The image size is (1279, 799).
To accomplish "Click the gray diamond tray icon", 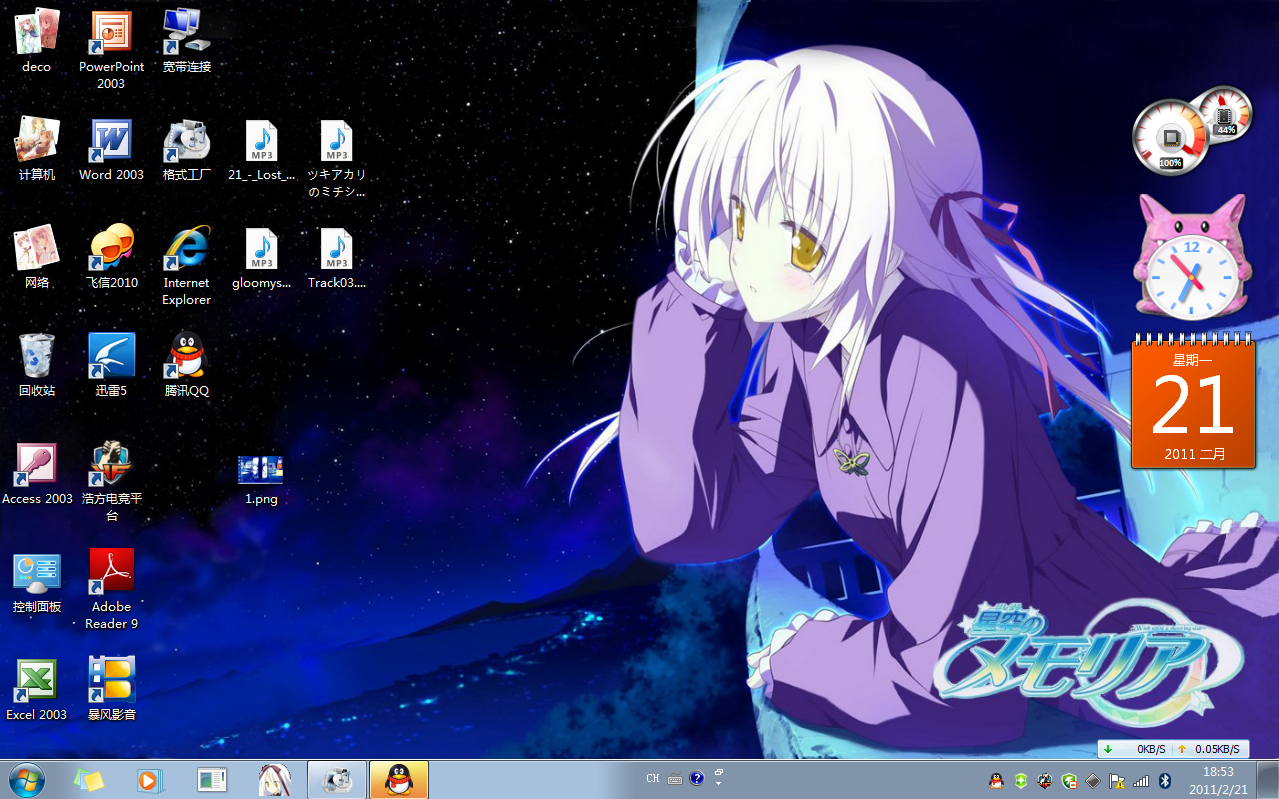I will pos(1093,780).
